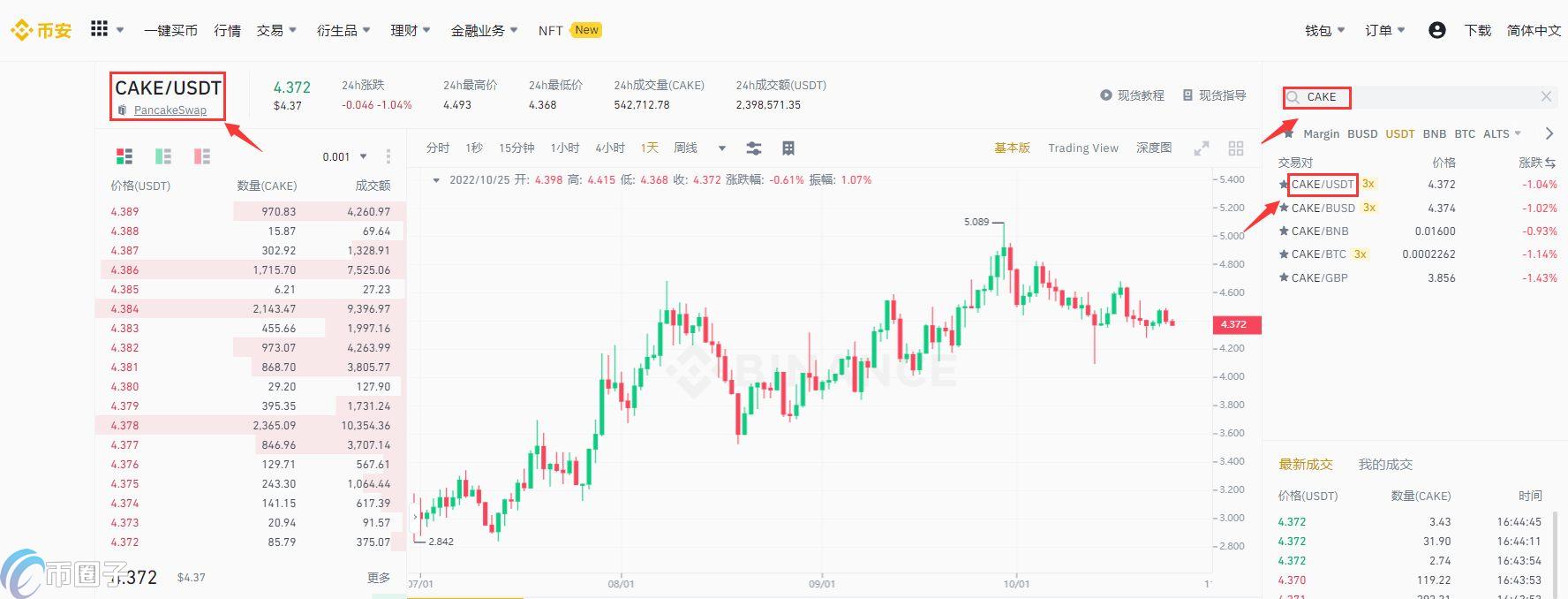Click the play icon of 现货教程

pos(1105,95)
